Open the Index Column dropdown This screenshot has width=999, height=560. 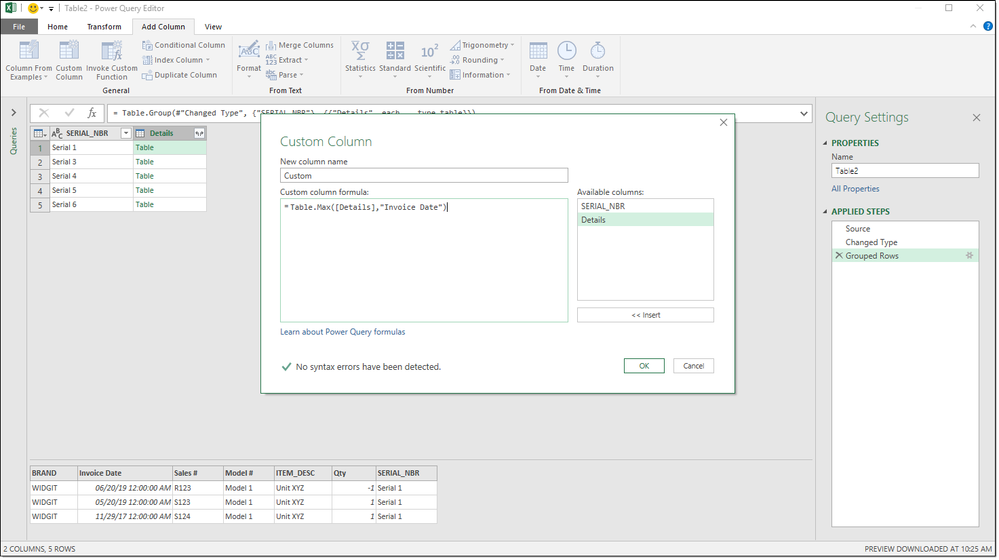pyautogui.click(x=208, y=60)
